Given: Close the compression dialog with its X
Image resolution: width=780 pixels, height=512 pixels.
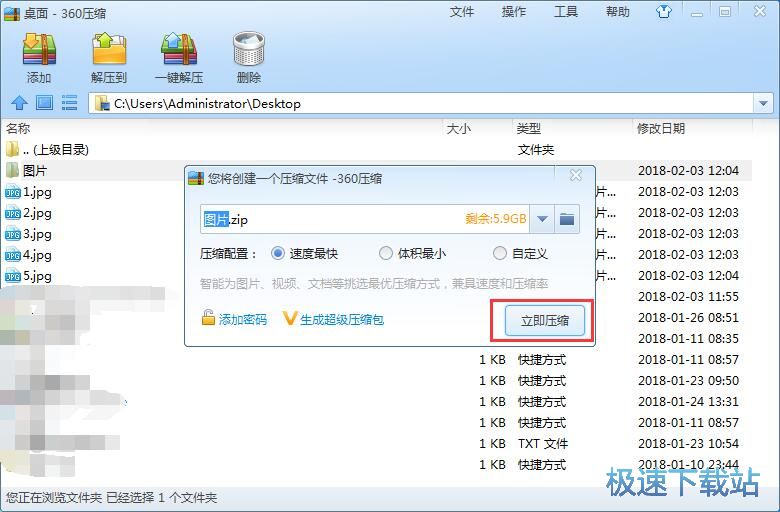Looking at the screenshot, I should point(576,175).
